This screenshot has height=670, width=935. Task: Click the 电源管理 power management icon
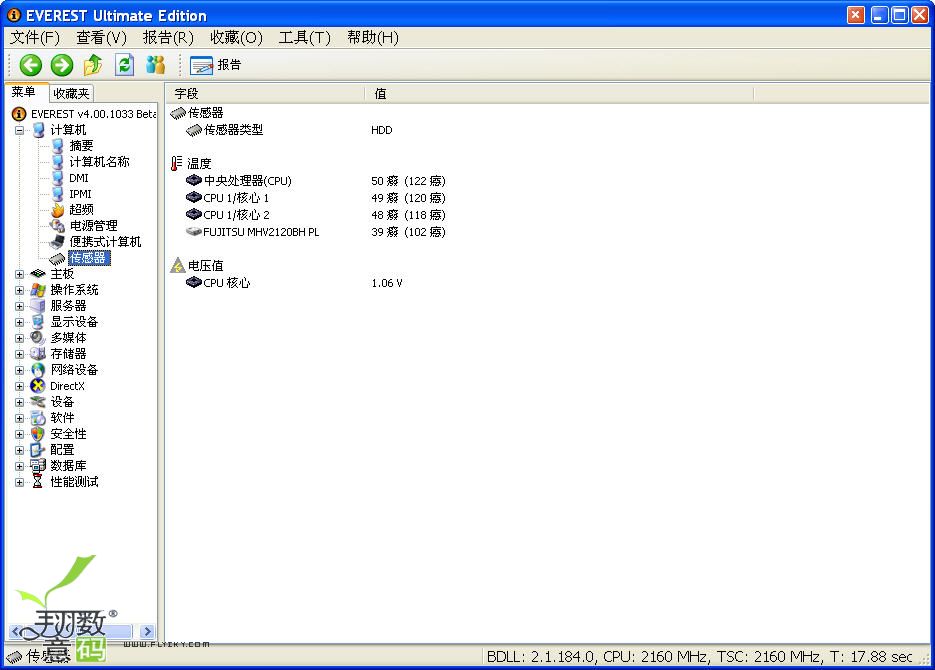(x=57, y=225)
